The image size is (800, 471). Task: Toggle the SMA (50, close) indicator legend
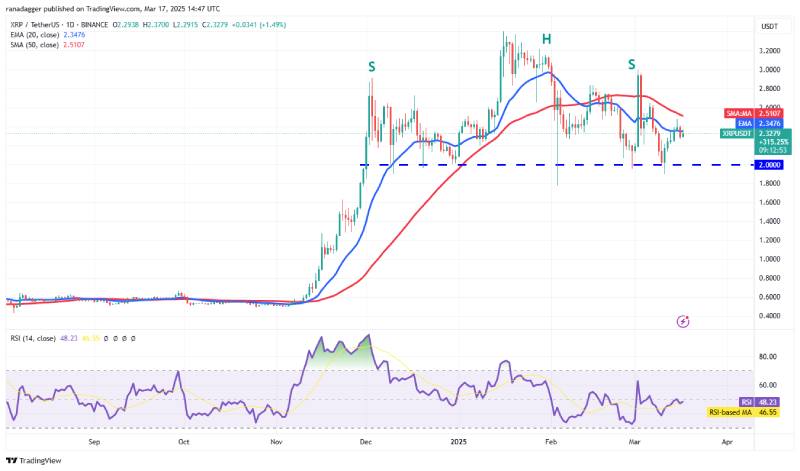click(47, 45)
